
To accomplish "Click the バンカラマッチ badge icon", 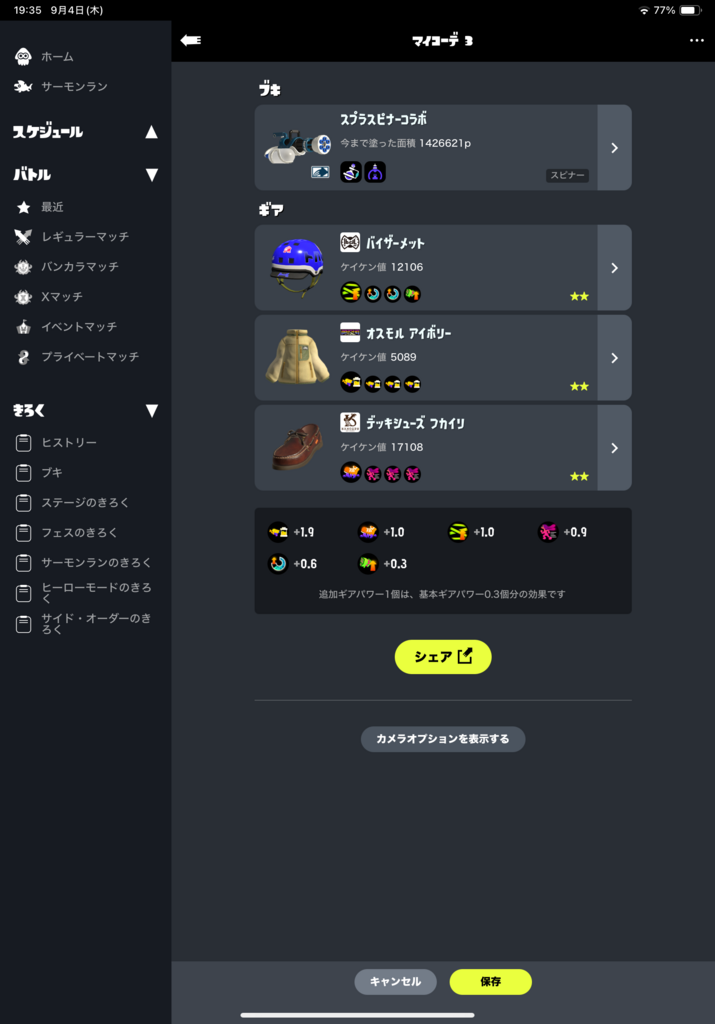I will pyautogui.click(x=24, y=266).
